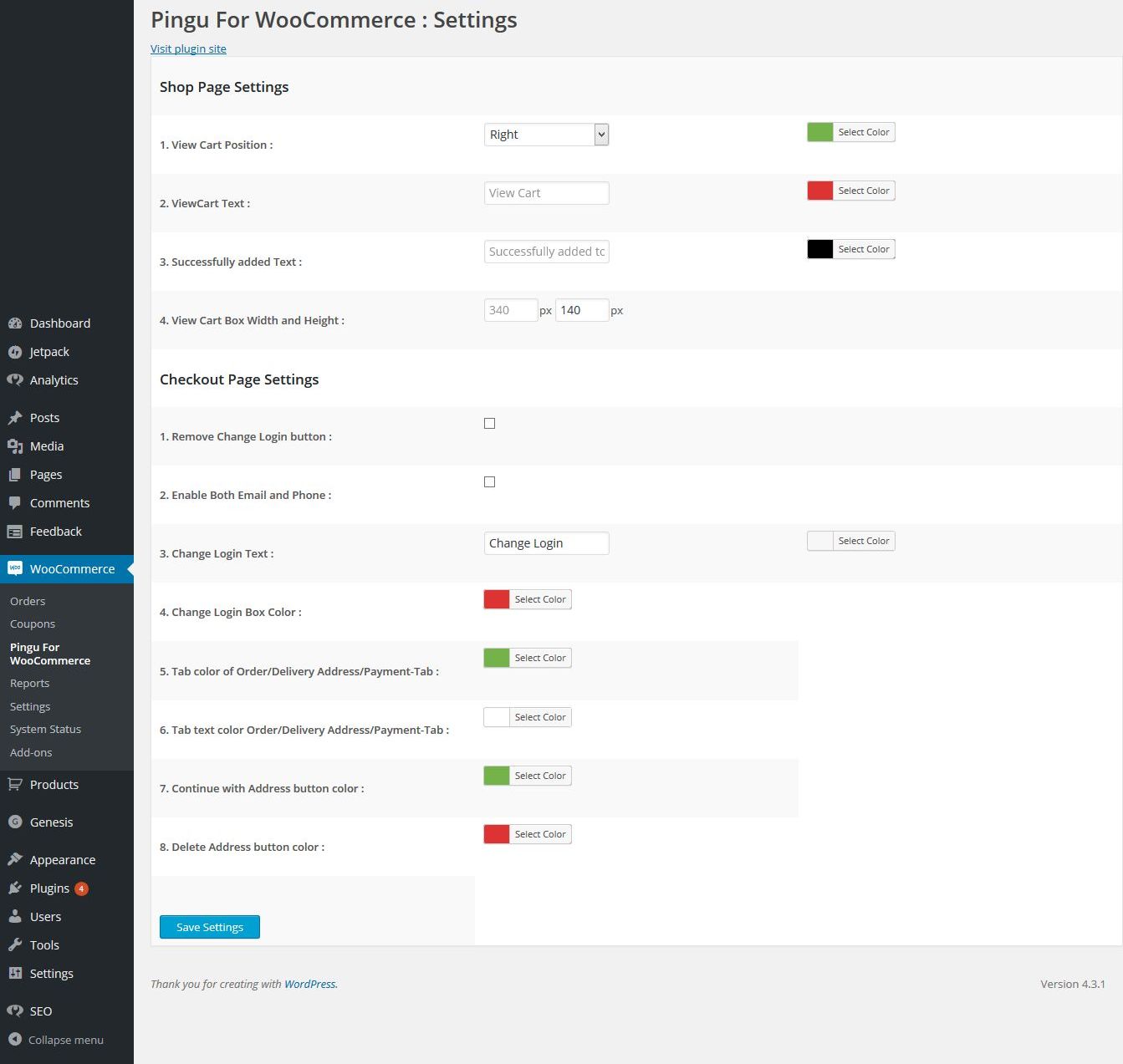Viewport: 1123px width, 1064px height.
Task: Click red swatch for Change Login Box Color
Action: [497, 599]
